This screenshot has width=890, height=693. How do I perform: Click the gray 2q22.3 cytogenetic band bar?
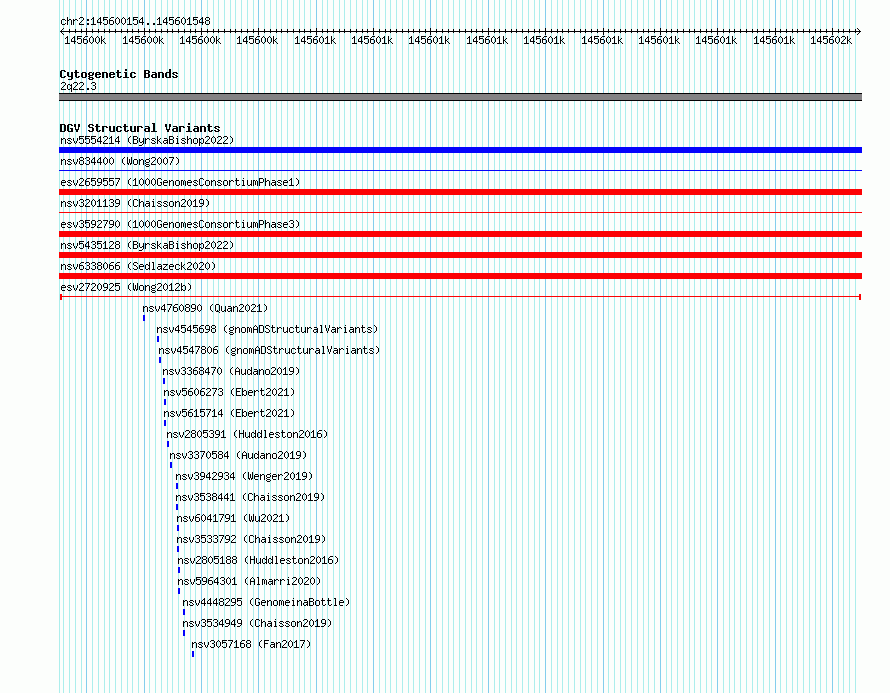point(460,97)
